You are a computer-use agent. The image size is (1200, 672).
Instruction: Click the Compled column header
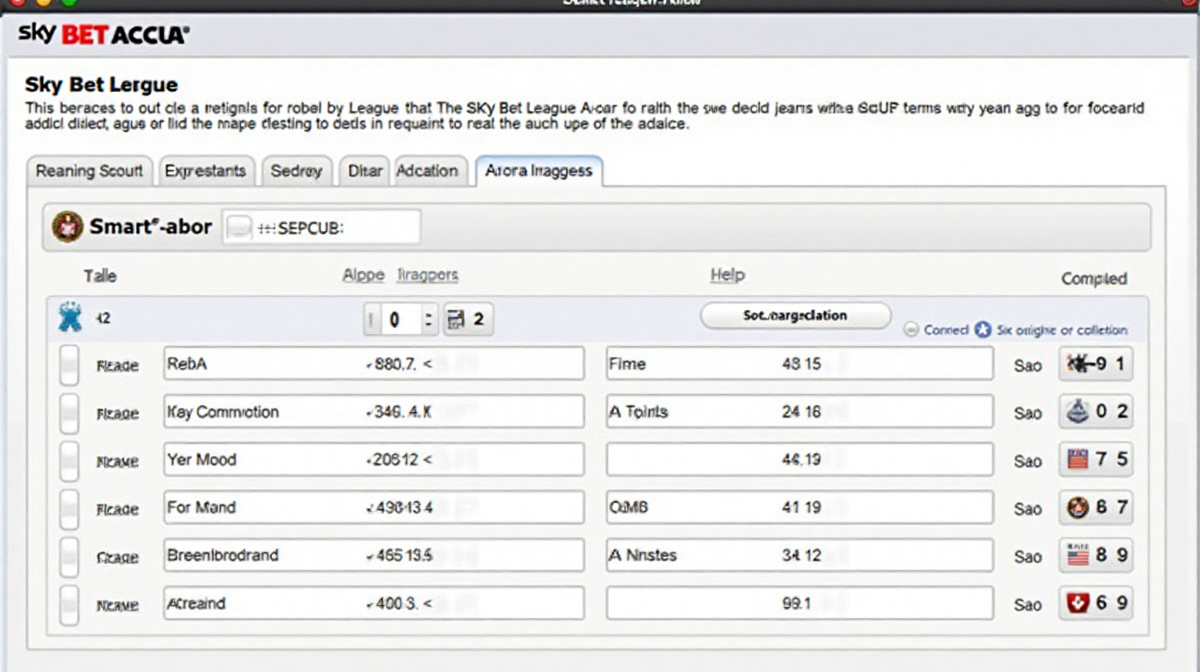tap(1094, 279)
